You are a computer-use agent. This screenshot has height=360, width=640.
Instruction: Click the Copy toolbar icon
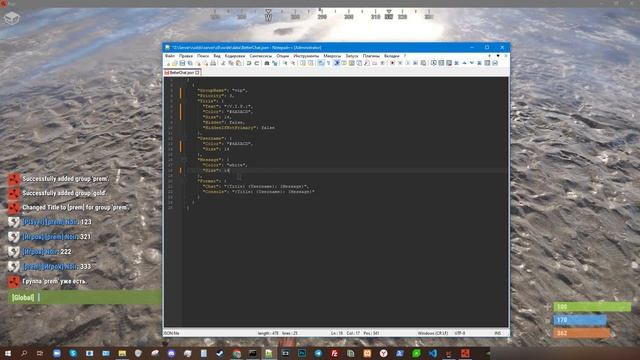(231, 63)
